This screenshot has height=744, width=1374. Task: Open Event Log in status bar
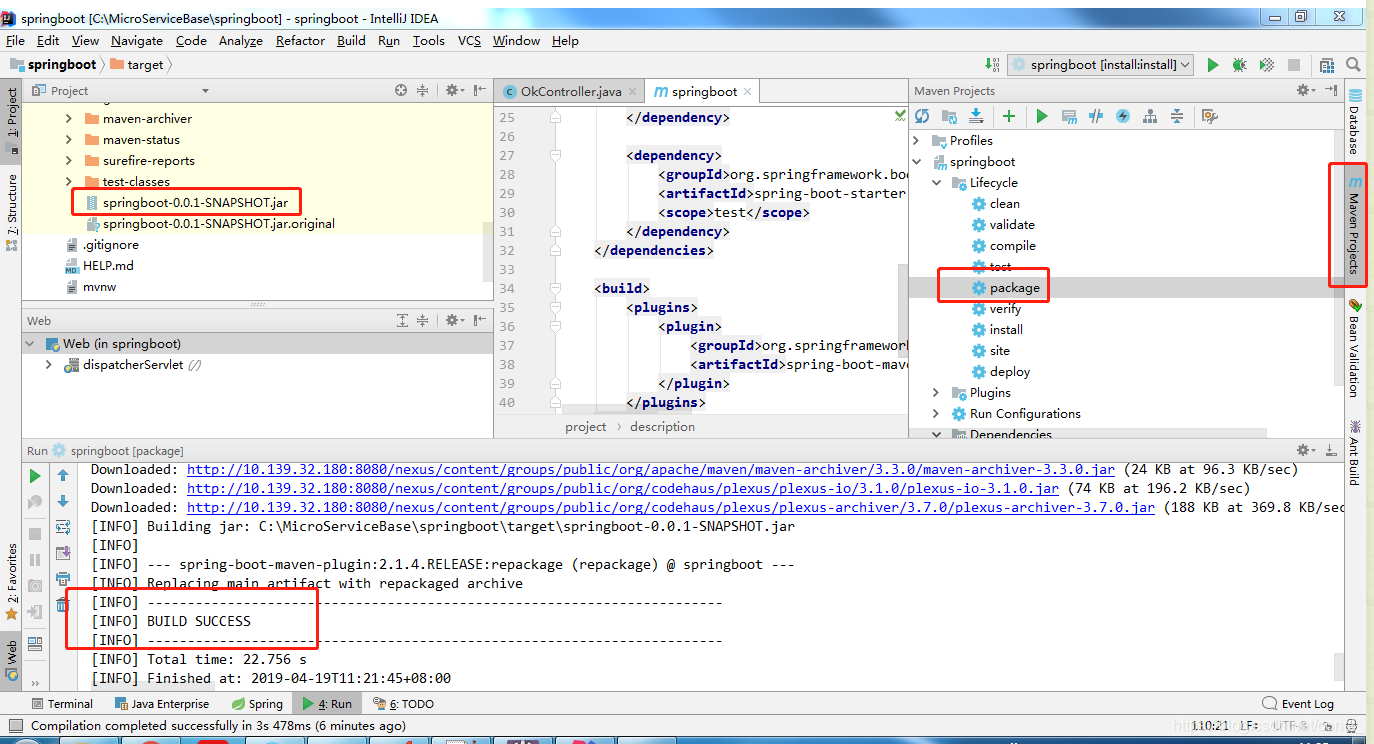(1298, 703)
